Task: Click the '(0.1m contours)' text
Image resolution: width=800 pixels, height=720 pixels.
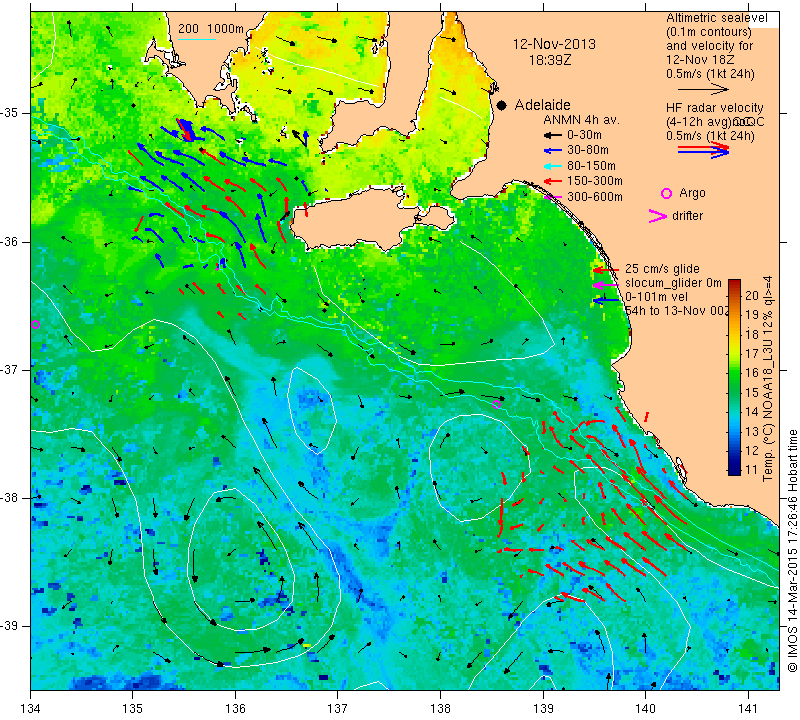Action: pyautogui.click(x=709, y=32)
